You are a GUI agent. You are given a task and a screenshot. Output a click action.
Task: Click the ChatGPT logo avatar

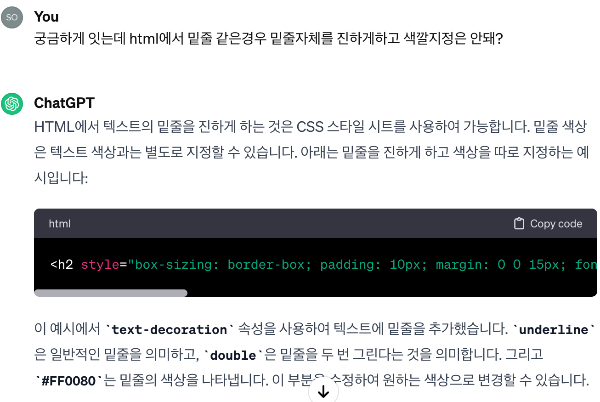(12, 104)
